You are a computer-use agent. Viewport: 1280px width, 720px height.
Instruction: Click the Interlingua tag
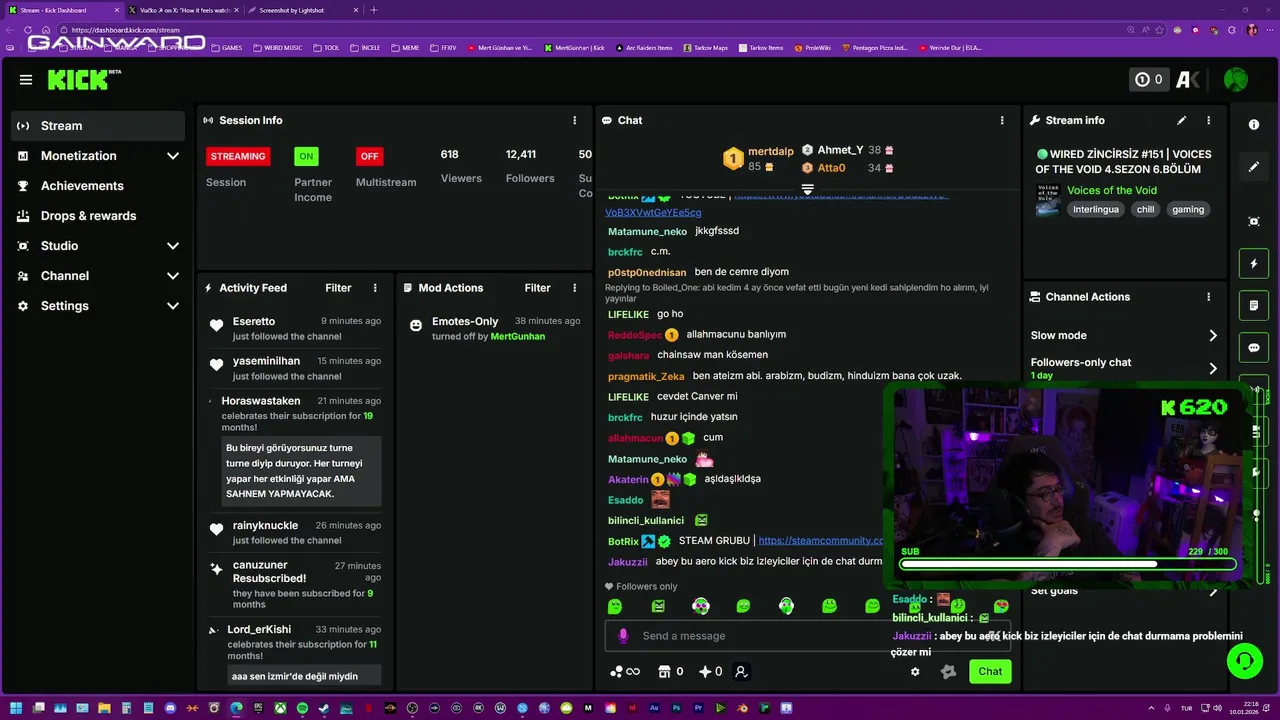(1096, 210)
